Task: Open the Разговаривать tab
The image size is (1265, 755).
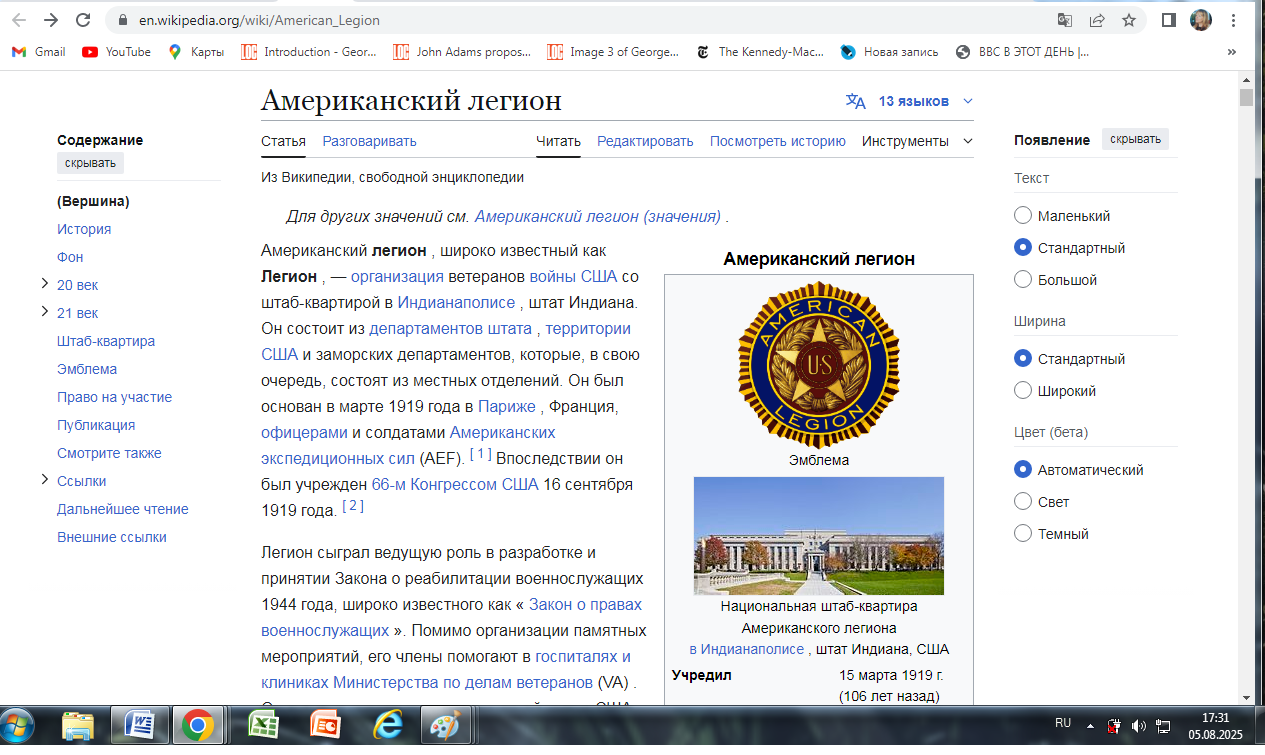Action: coord(369,141)
